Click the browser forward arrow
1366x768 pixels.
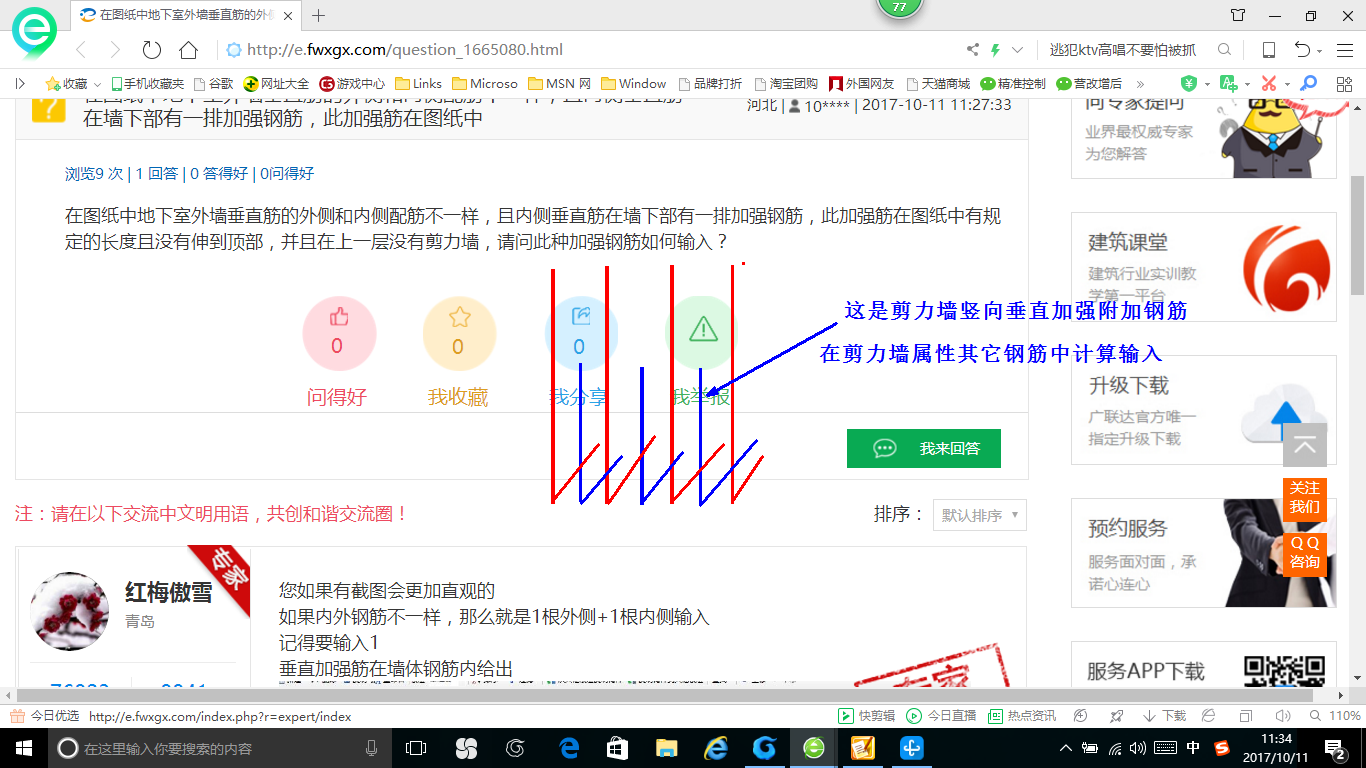(116, 50)
